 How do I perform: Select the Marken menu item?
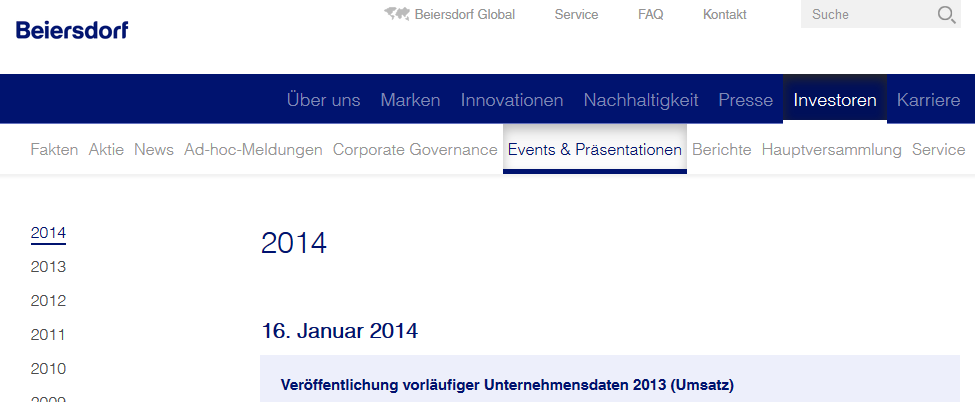click(410, 100)
